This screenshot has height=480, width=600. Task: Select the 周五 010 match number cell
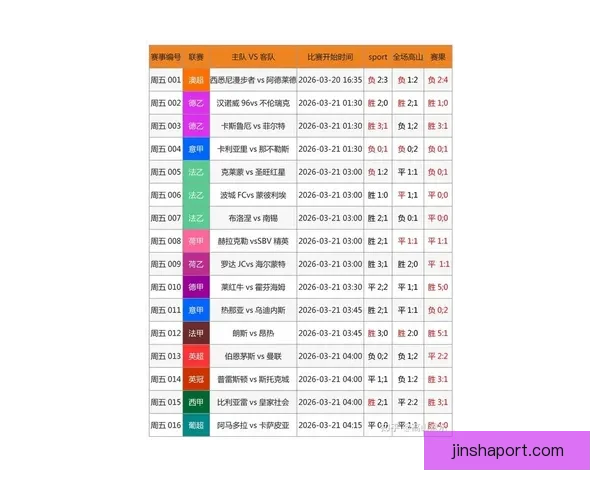165,287
